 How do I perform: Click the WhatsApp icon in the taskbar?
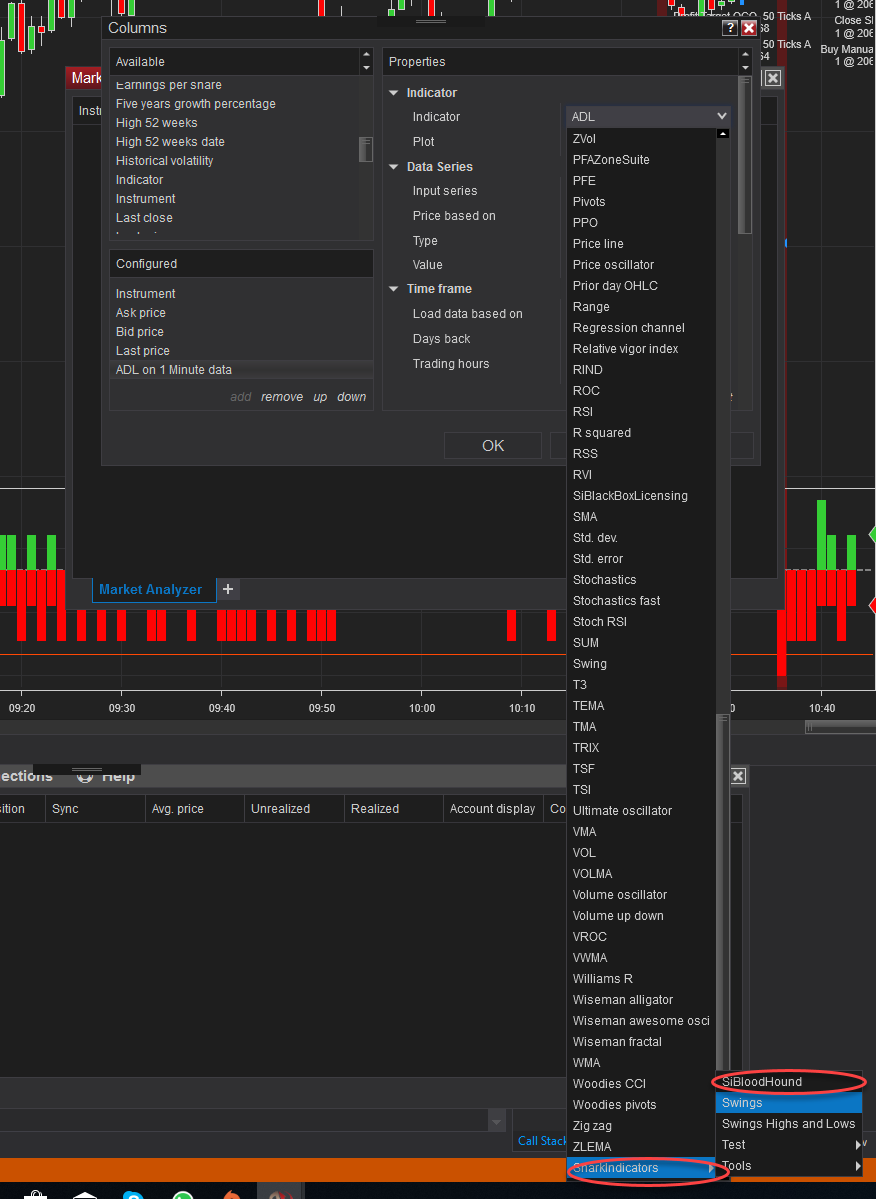(182, 1194)
